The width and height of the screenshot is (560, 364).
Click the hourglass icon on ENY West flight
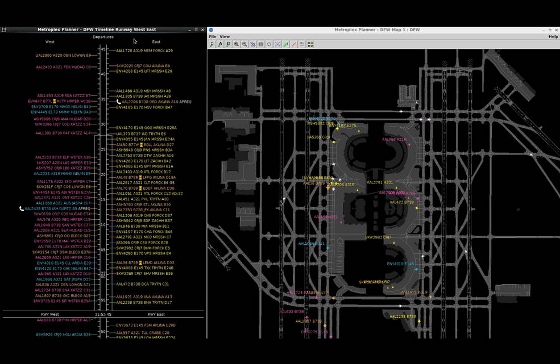55,101
